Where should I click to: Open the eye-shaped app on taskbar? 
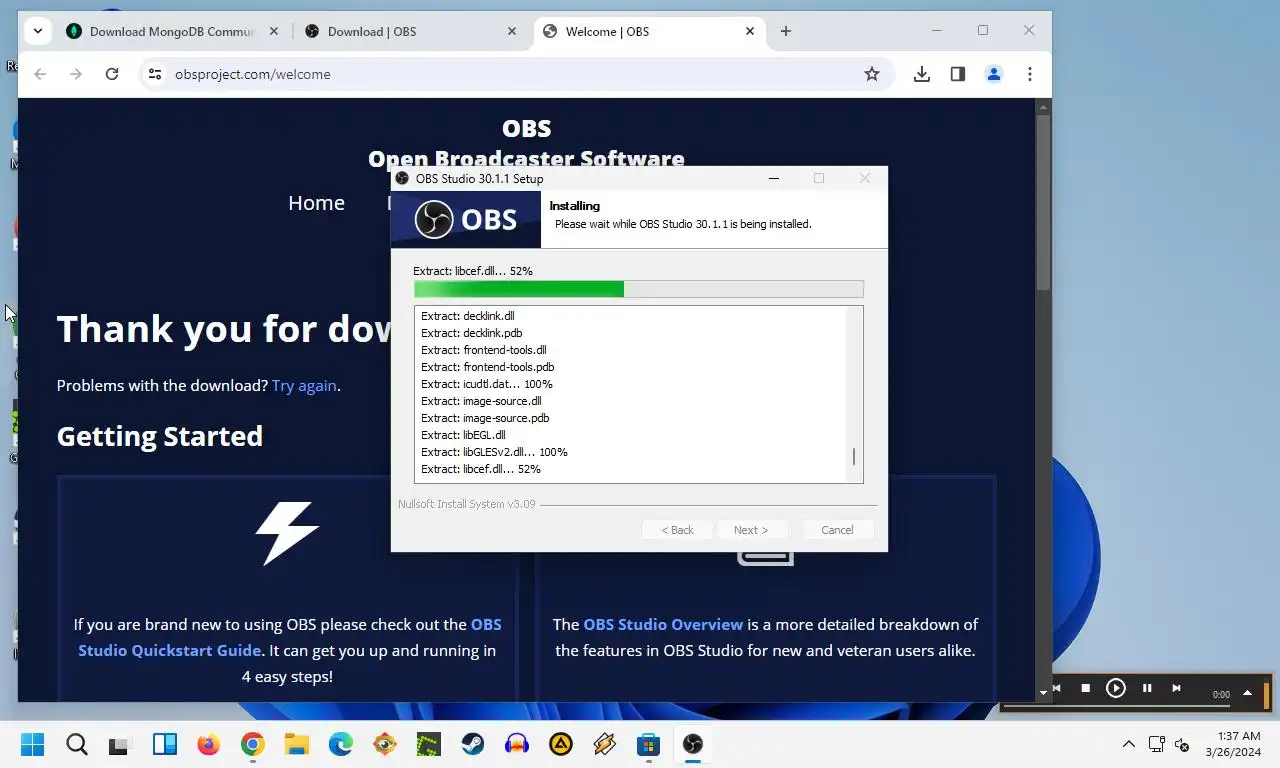tap(385, 744)
